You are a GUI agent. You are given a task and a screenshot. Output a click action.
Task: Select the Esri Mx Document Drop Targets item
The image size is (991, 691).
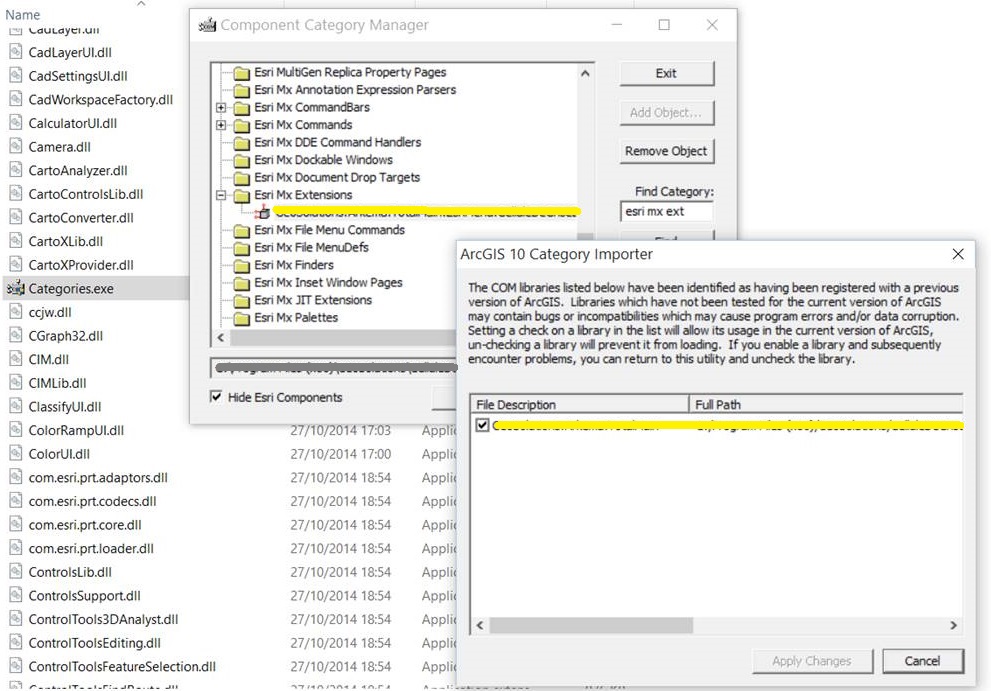click(x=337, y=178)
